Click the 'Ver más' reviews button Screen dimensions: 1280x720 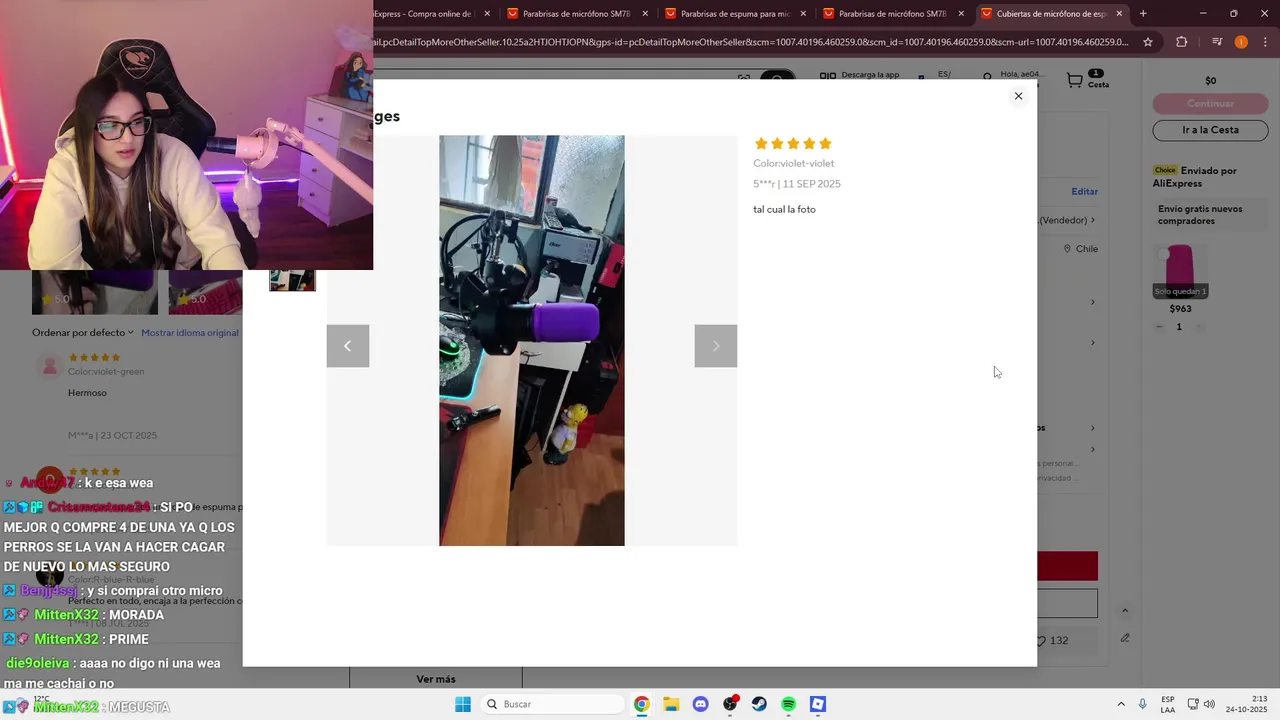(436, 679)
